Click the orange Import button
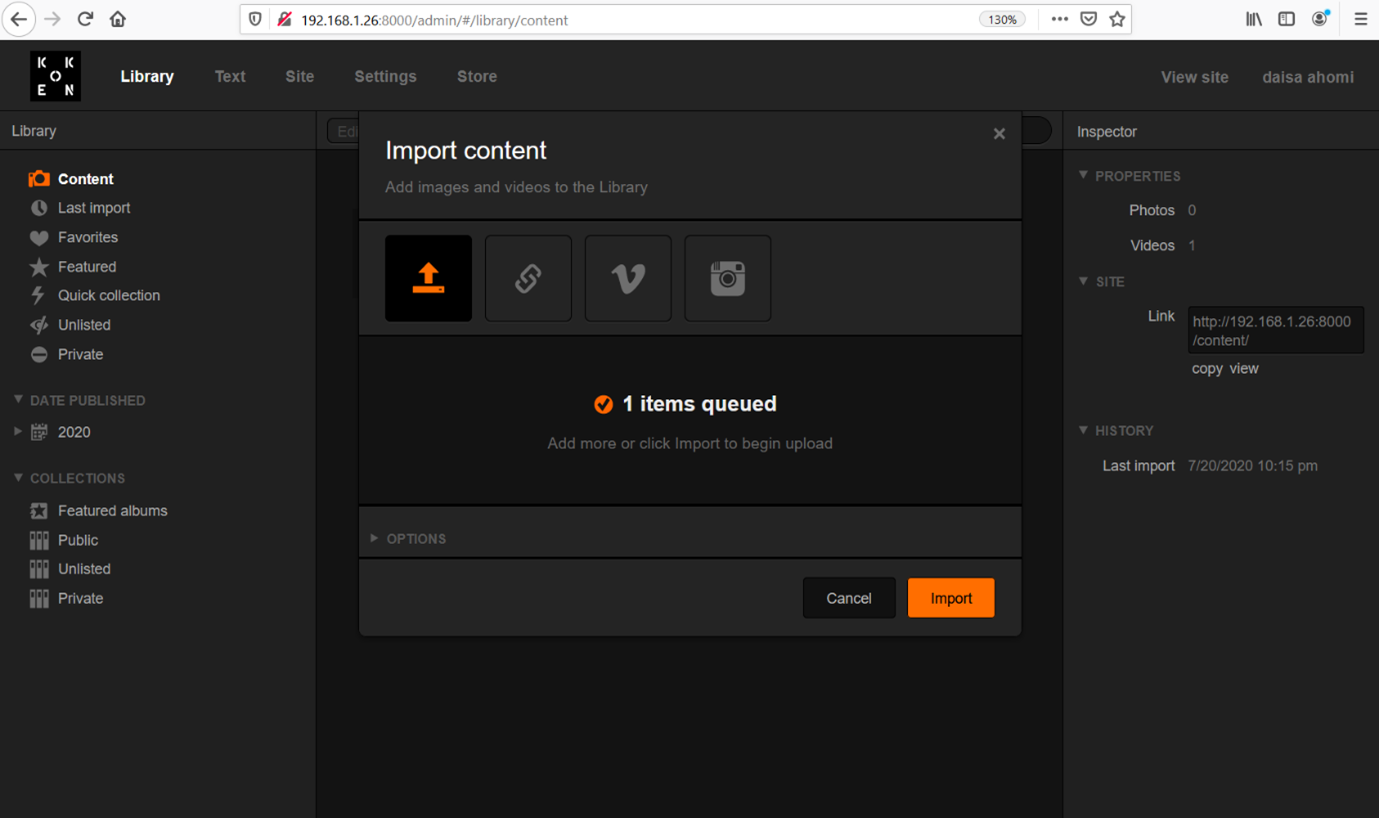The height and width of the screenshot is (818, 1379). click(950, 598)
